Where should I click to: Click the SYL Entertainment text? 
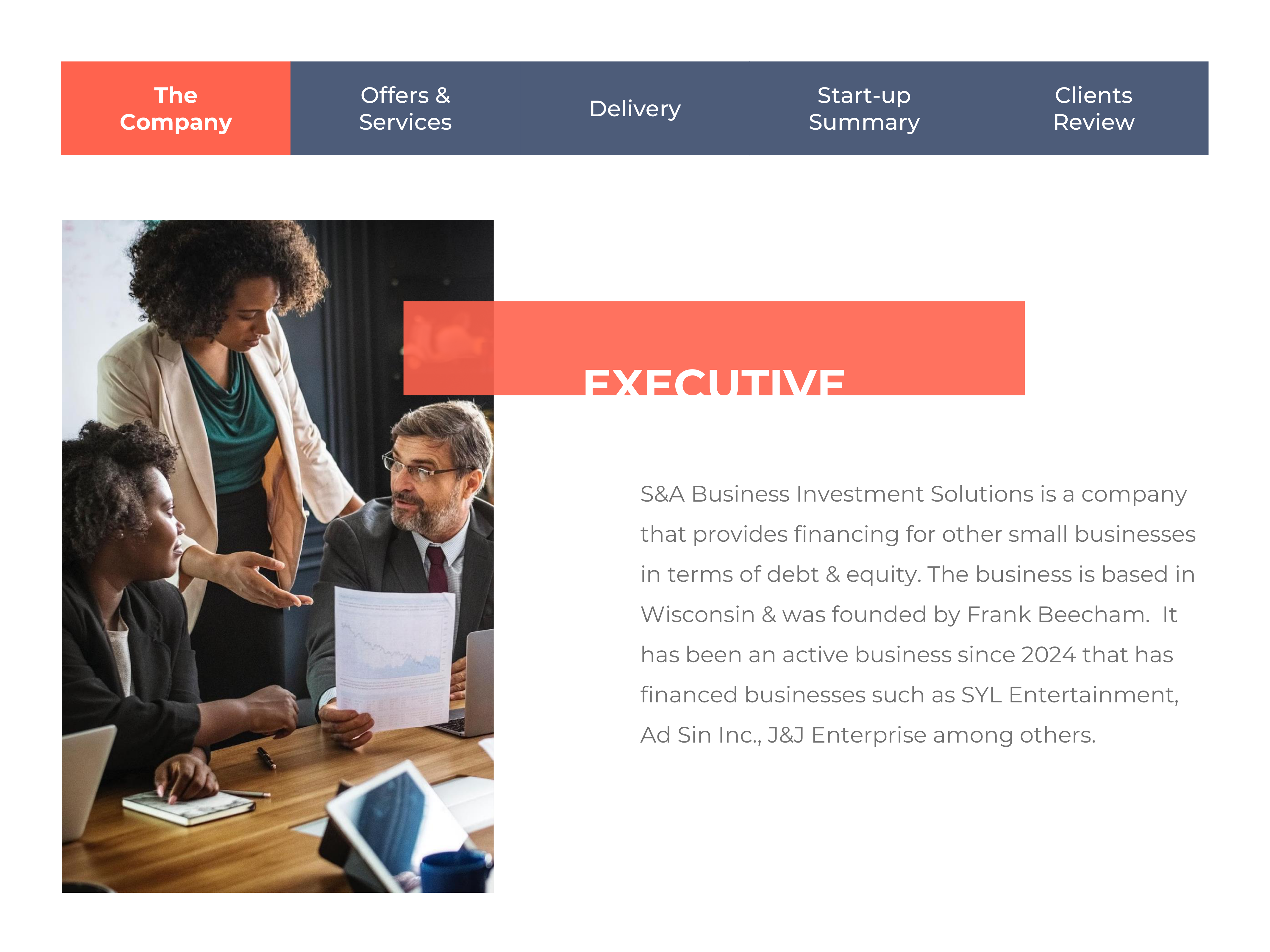[1070, 695]
